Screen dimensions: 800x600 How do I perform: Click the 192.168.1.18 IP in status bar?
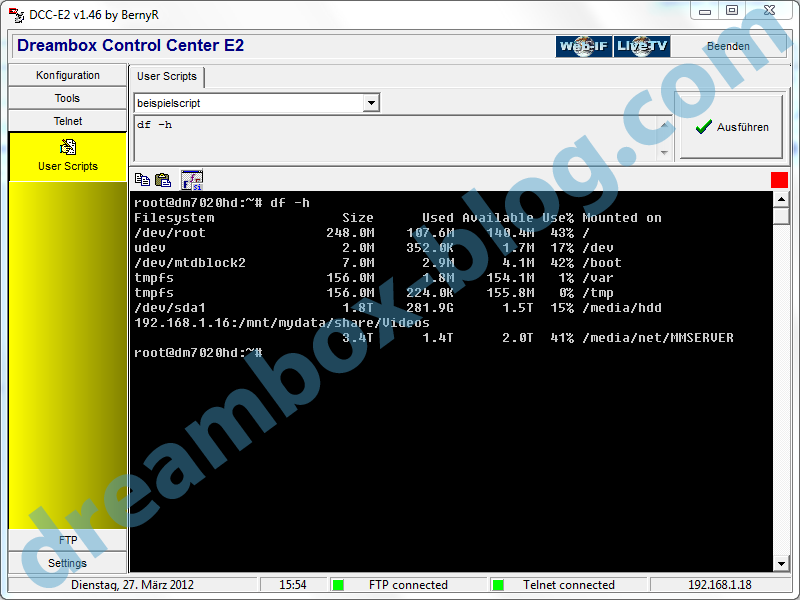(x=719, y=585)
